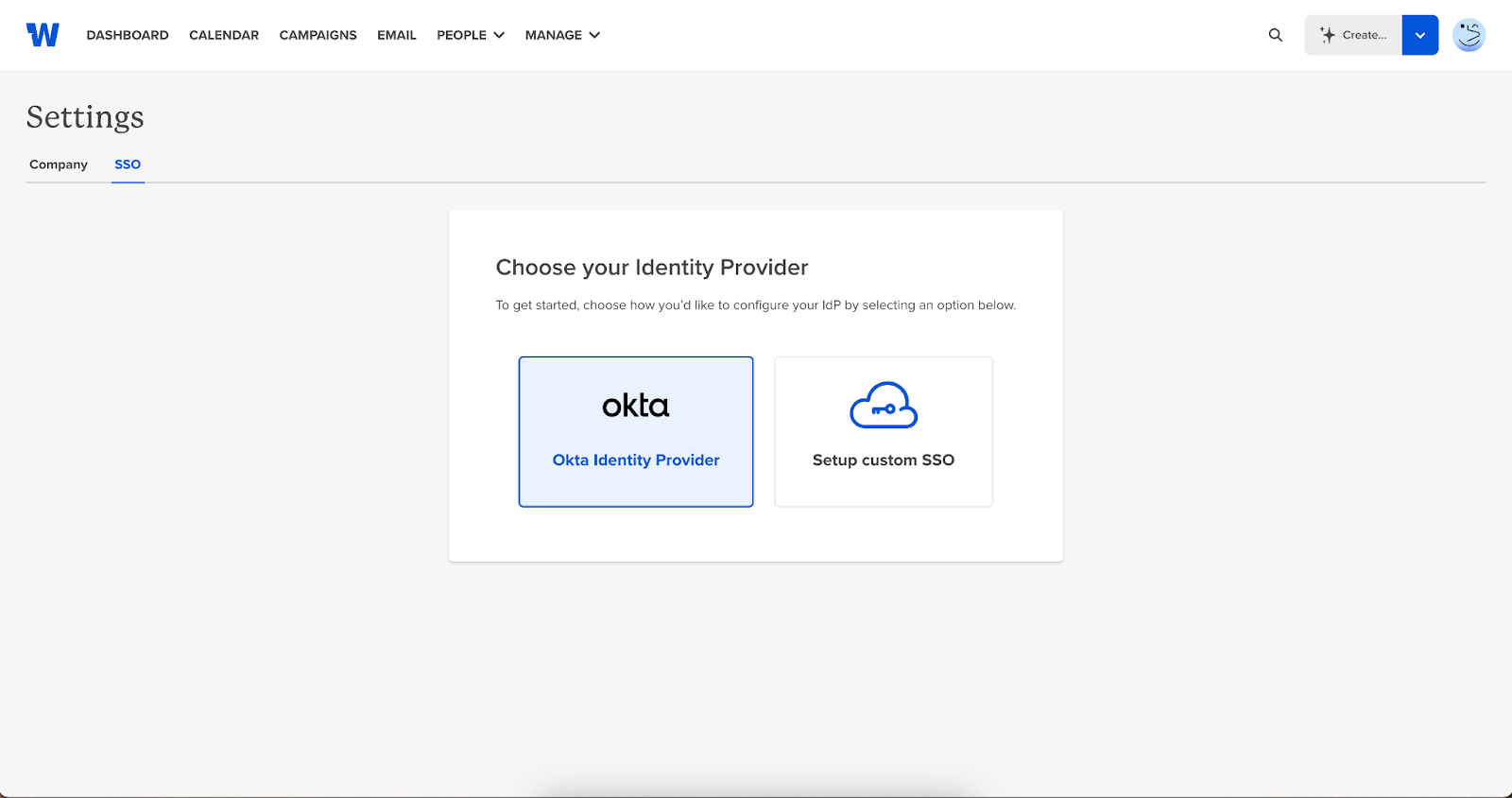1512x798 pixels.
Task: Select Okta Identity Provider option
Action: [x=636, y=432]
